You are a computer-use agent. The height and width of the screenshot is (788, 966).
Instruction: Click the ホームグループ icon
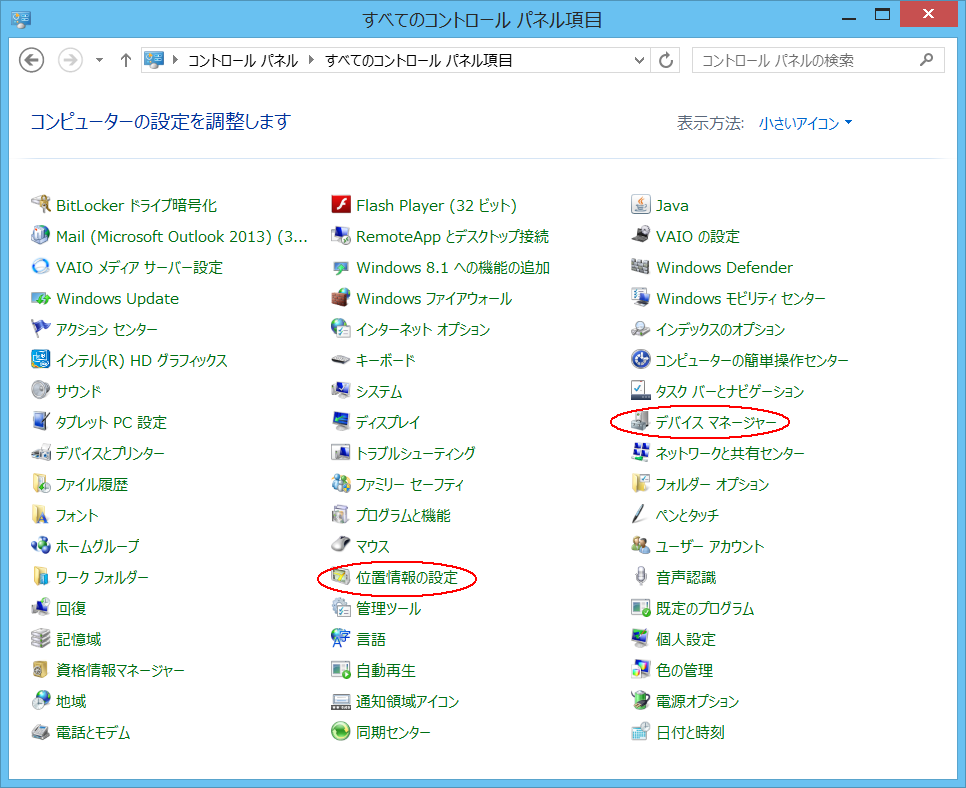41,546
